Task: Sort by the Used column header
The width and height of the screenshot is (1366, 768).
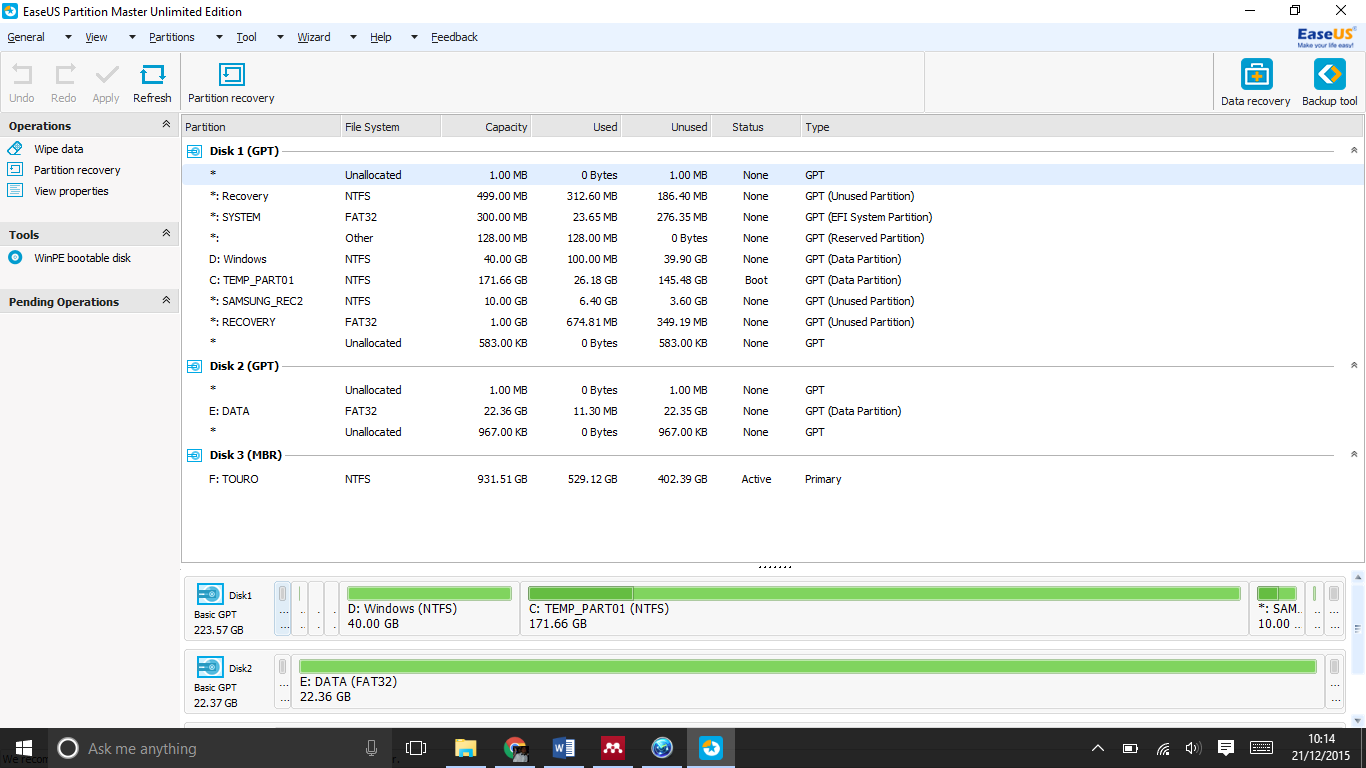Action: tap(576, 127)
